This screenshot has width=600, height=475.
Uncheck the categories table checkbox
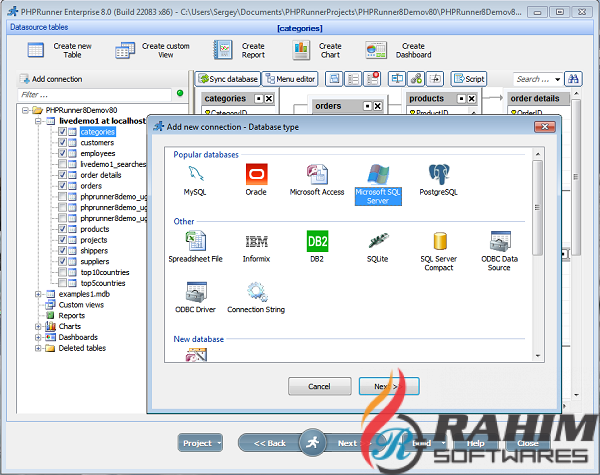pos(62,131)
